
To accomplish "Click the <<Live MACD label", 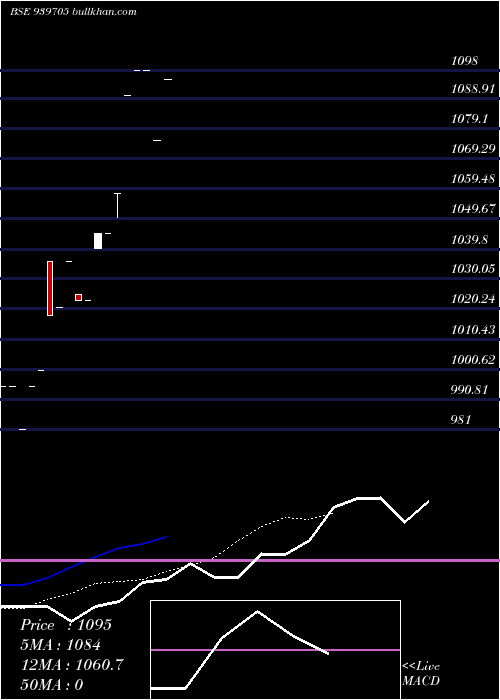I will tap(421, 674).
